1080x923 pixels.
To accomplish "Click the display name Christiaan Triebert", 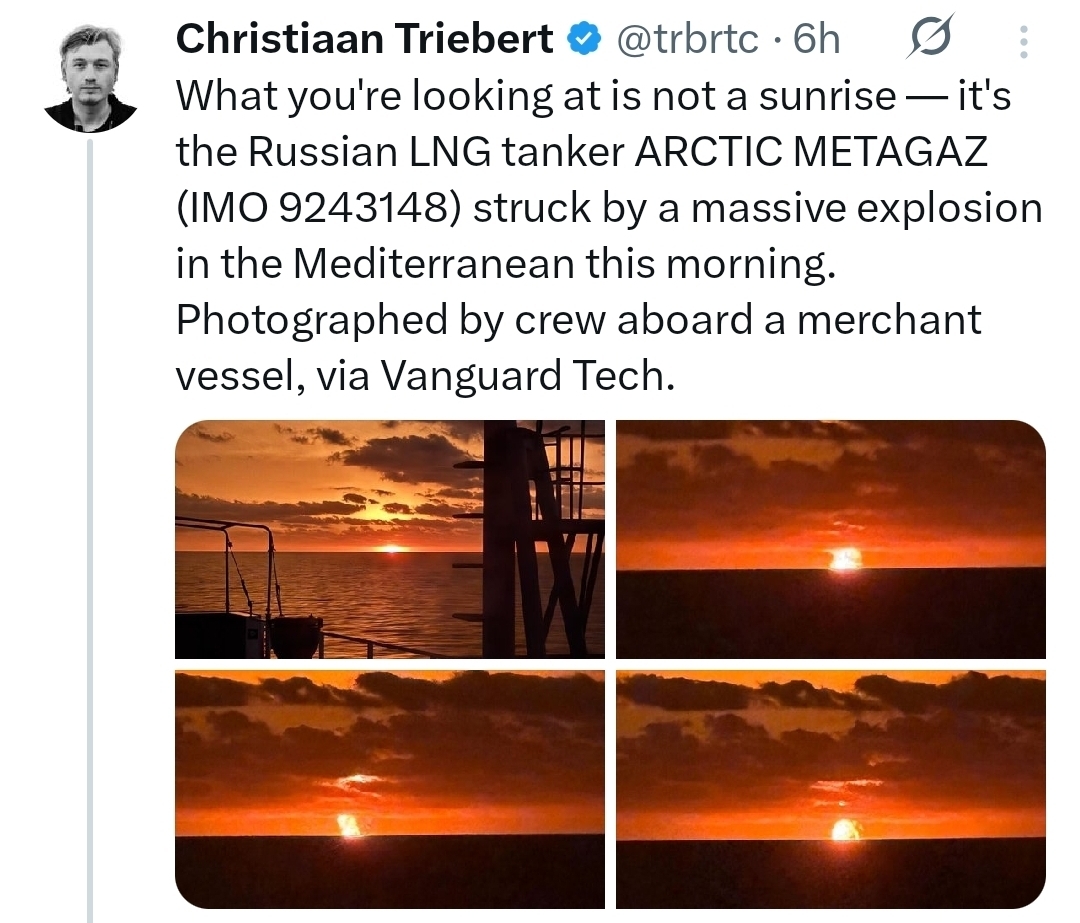I will coord(365,40).
